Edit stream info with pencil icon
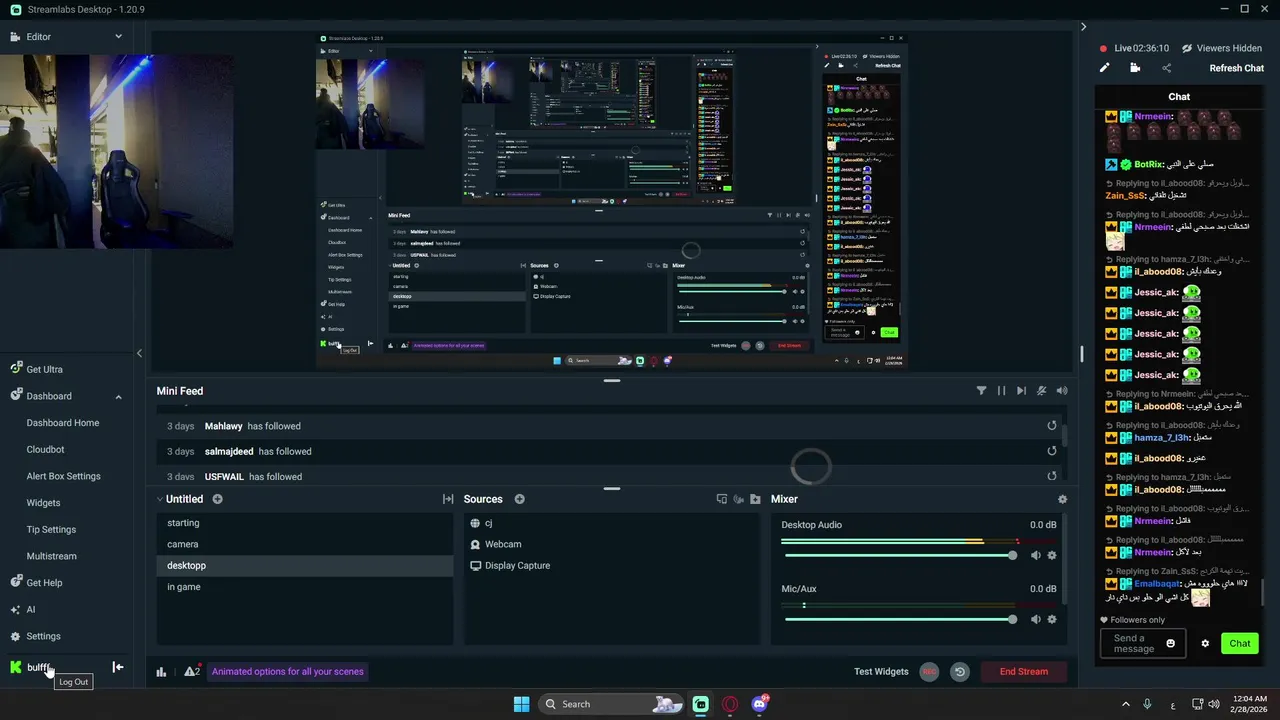The width and height of the screenshot is (1280, 720). [x=1105, y=68]
